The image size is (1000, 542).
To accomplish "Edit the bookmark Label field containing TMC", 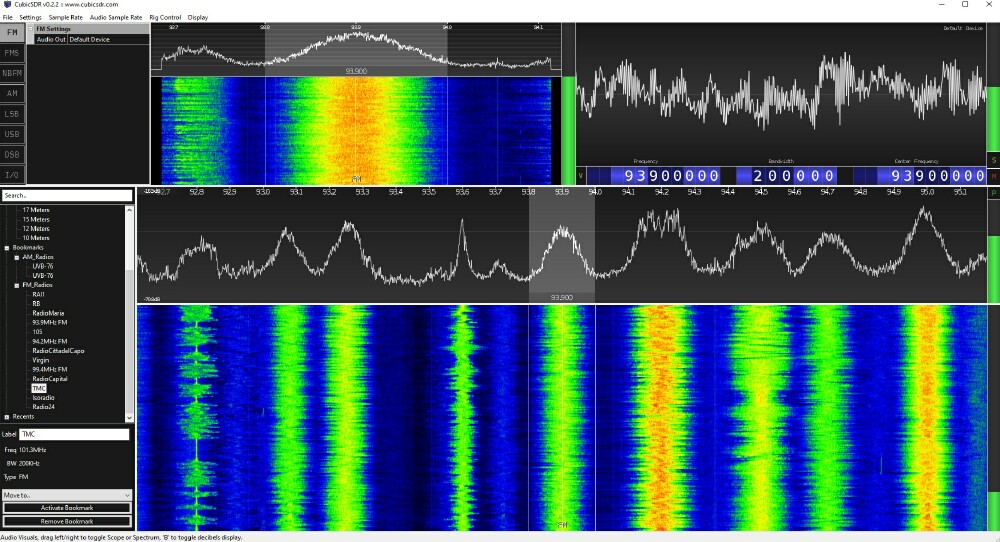I will tap(74, 434).
